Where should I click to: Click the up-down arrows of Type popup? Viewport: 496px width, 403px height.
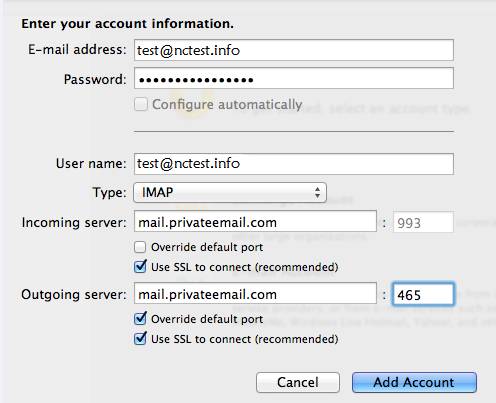(x=317, y=192)
